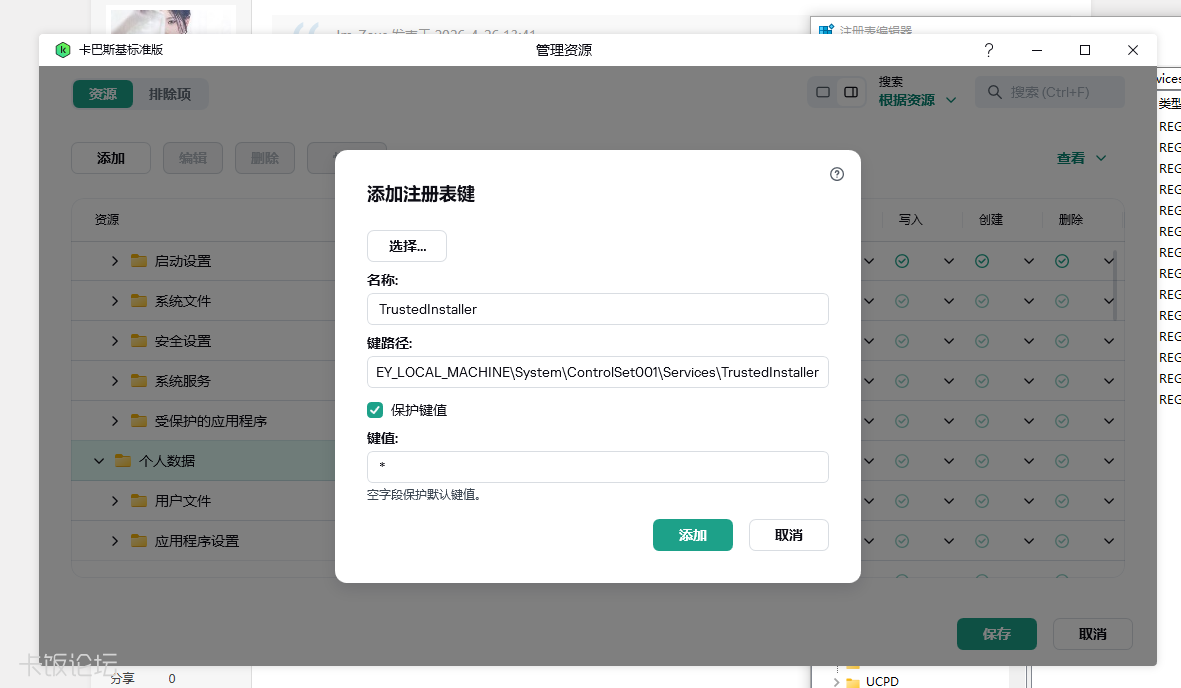Screen dimensions: 1181x688
Task: Select single-pane view icon
Action: tap(823, 92)
